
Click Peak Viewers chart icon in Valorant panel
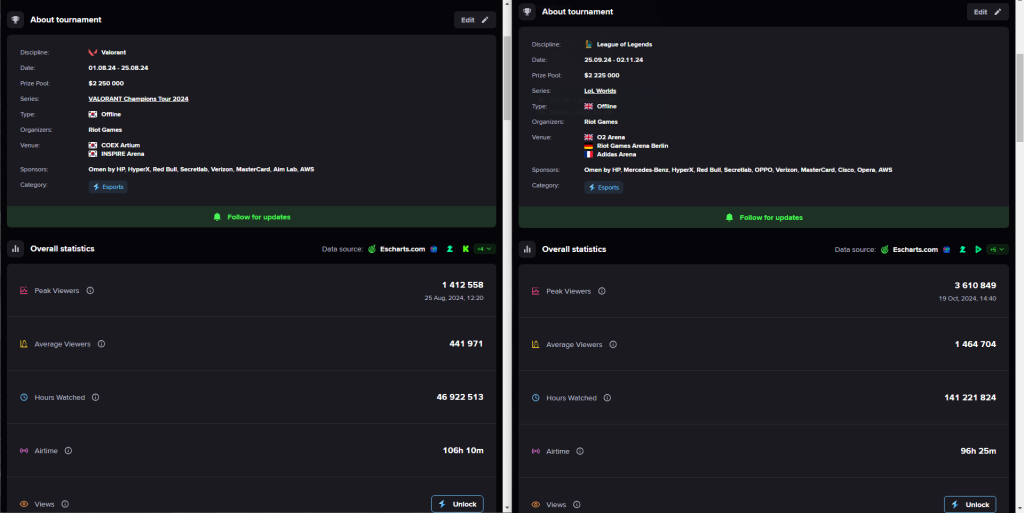coord(24,290)
